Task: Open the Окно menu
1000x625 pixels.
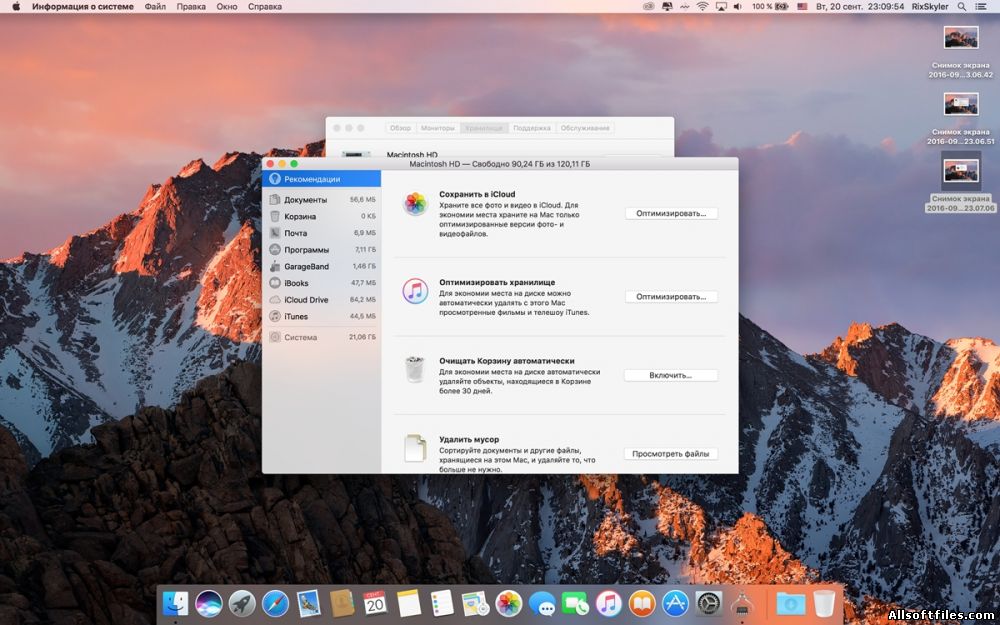Action: (x=226, y=6)
